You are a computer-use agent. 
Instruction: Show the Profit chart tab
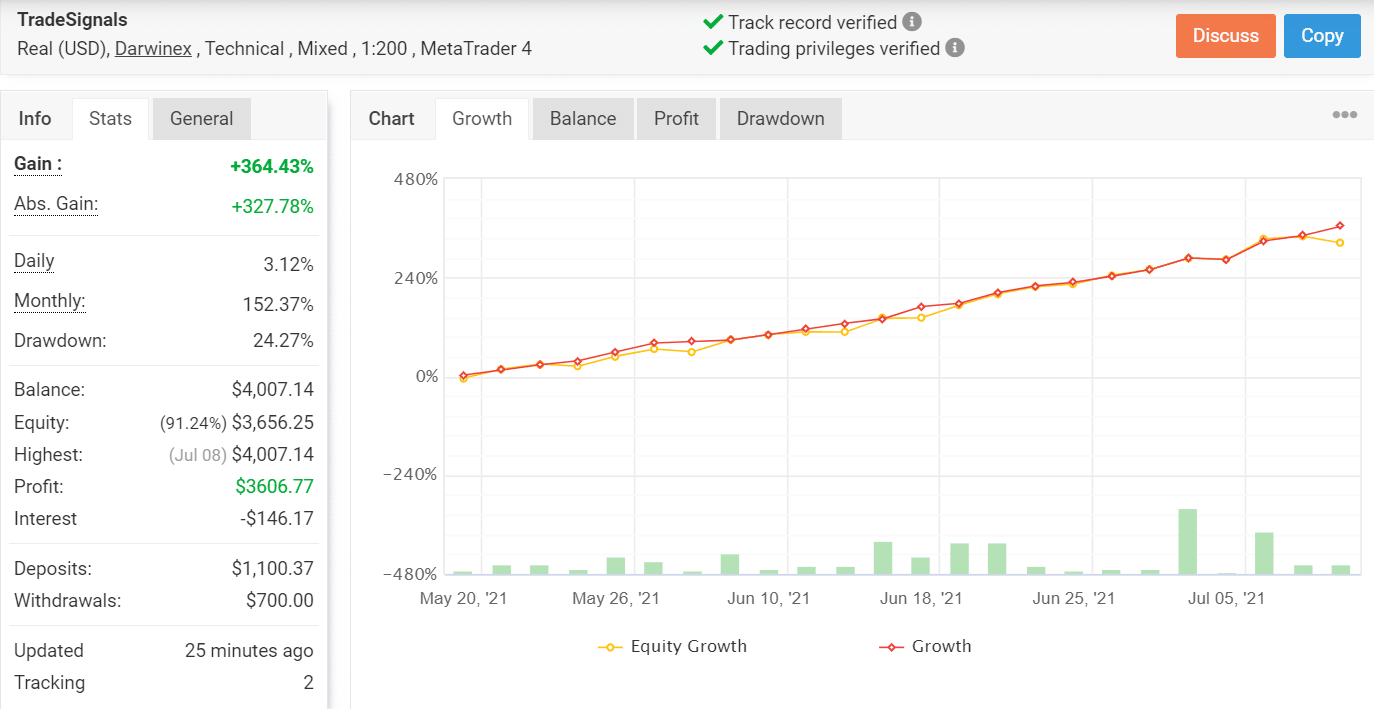[x=676, y=118]
